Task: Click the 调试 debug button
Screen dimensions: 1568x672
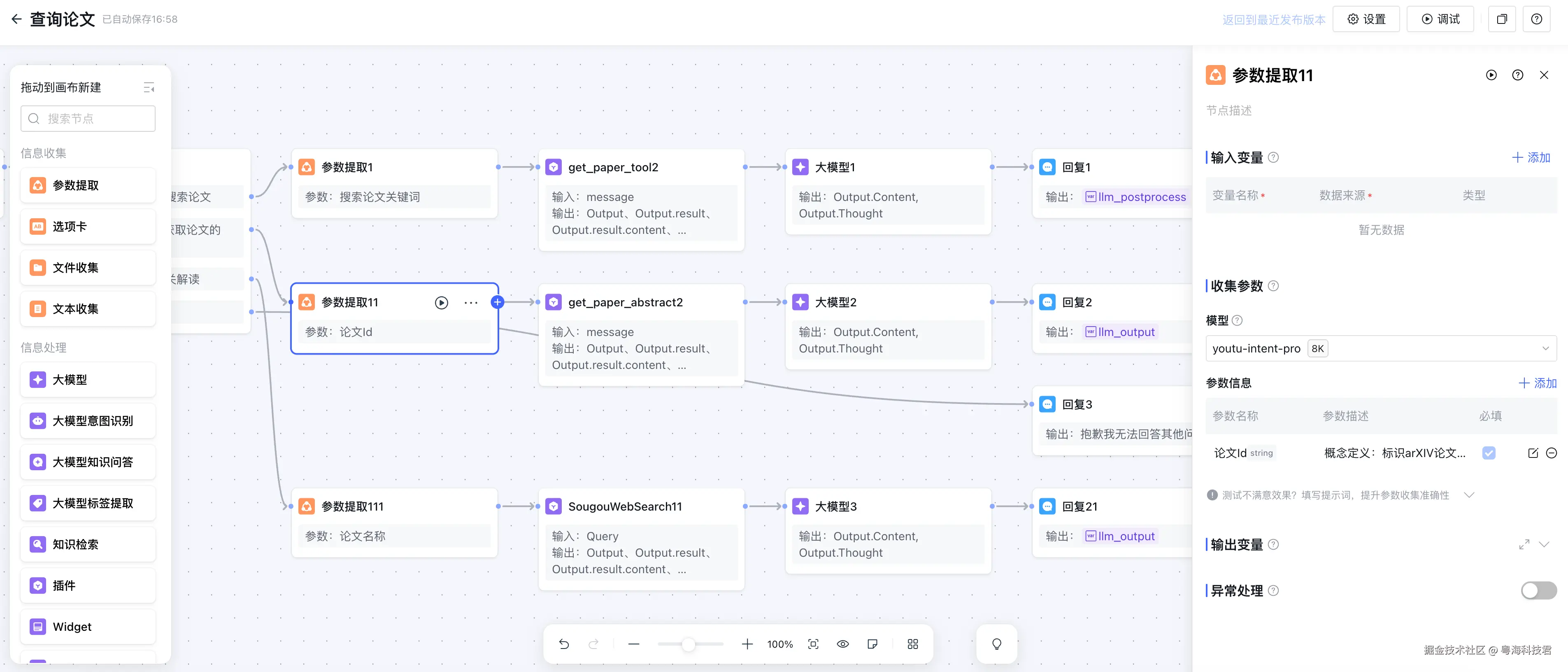Action: 1440,19
